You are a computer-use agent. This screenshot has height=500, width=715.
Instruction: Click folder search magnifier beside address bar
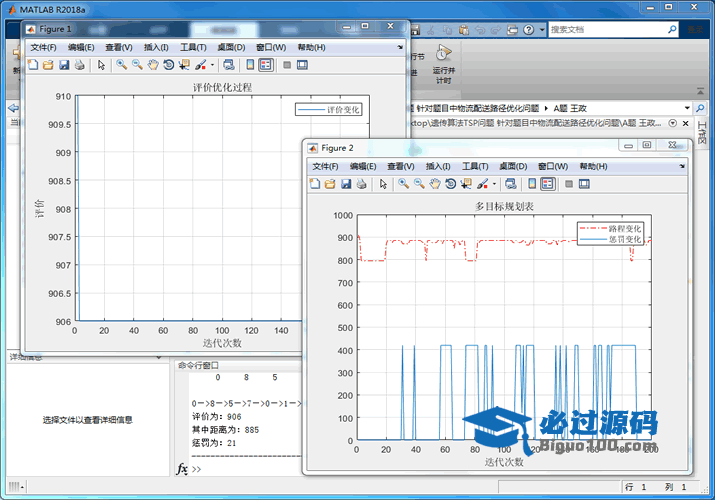click(x=700, y=108)
